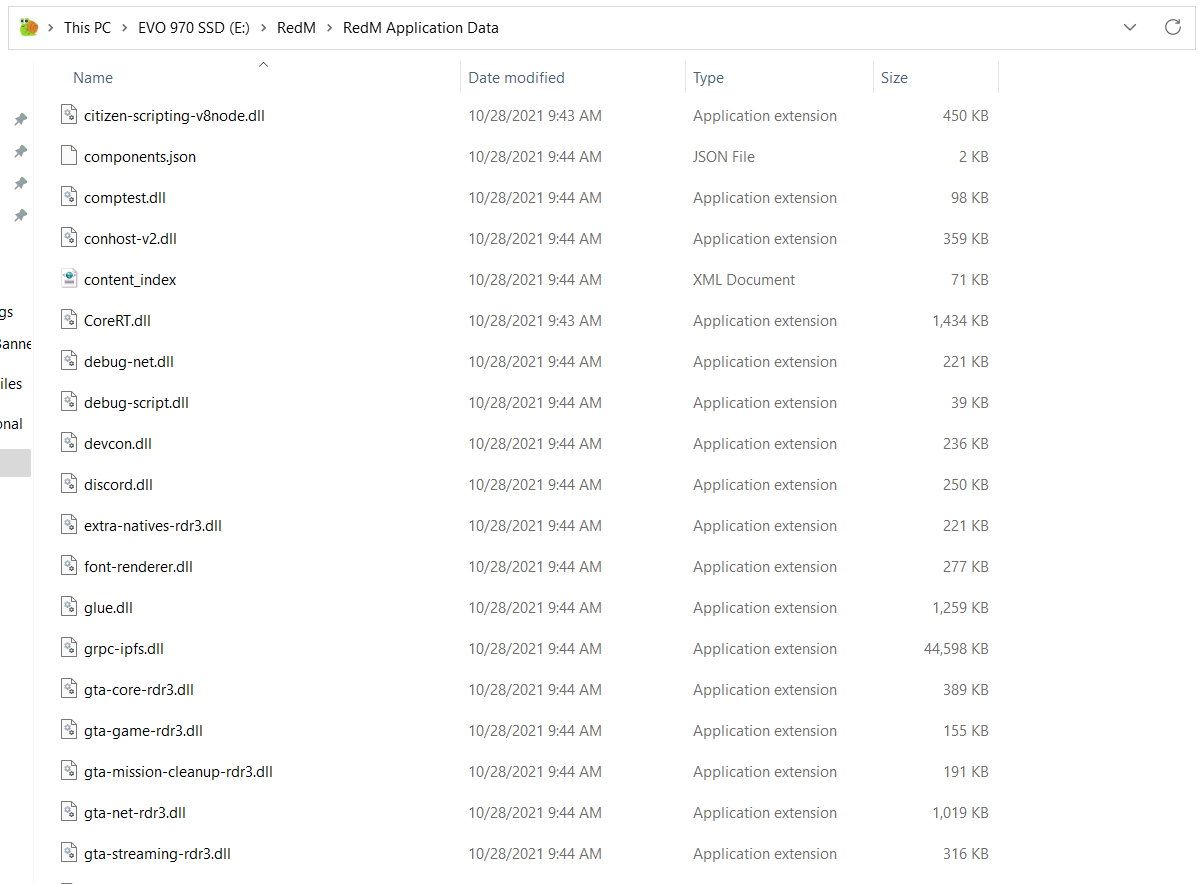Sort files by the Size column header
The image size is (1203, 884).
[894, 77]
